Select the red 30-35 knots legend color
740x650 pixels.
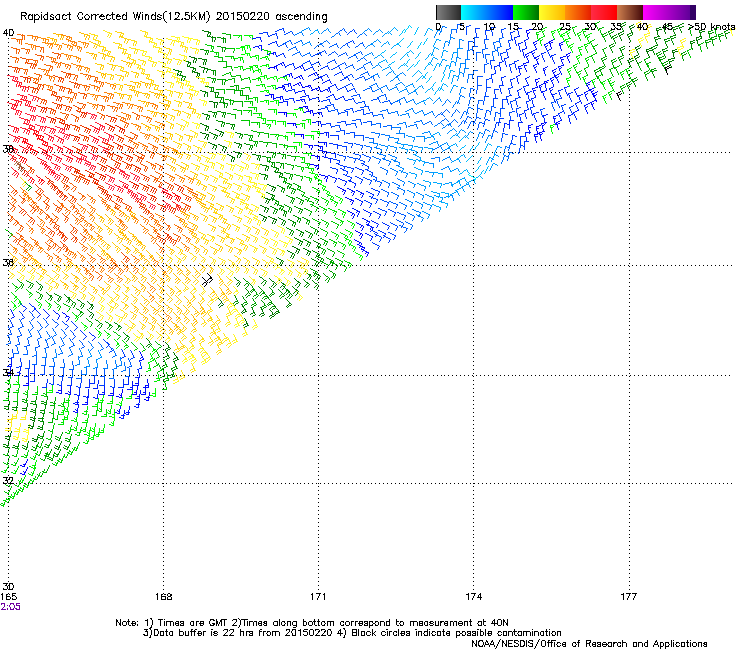tap(604, 12)
